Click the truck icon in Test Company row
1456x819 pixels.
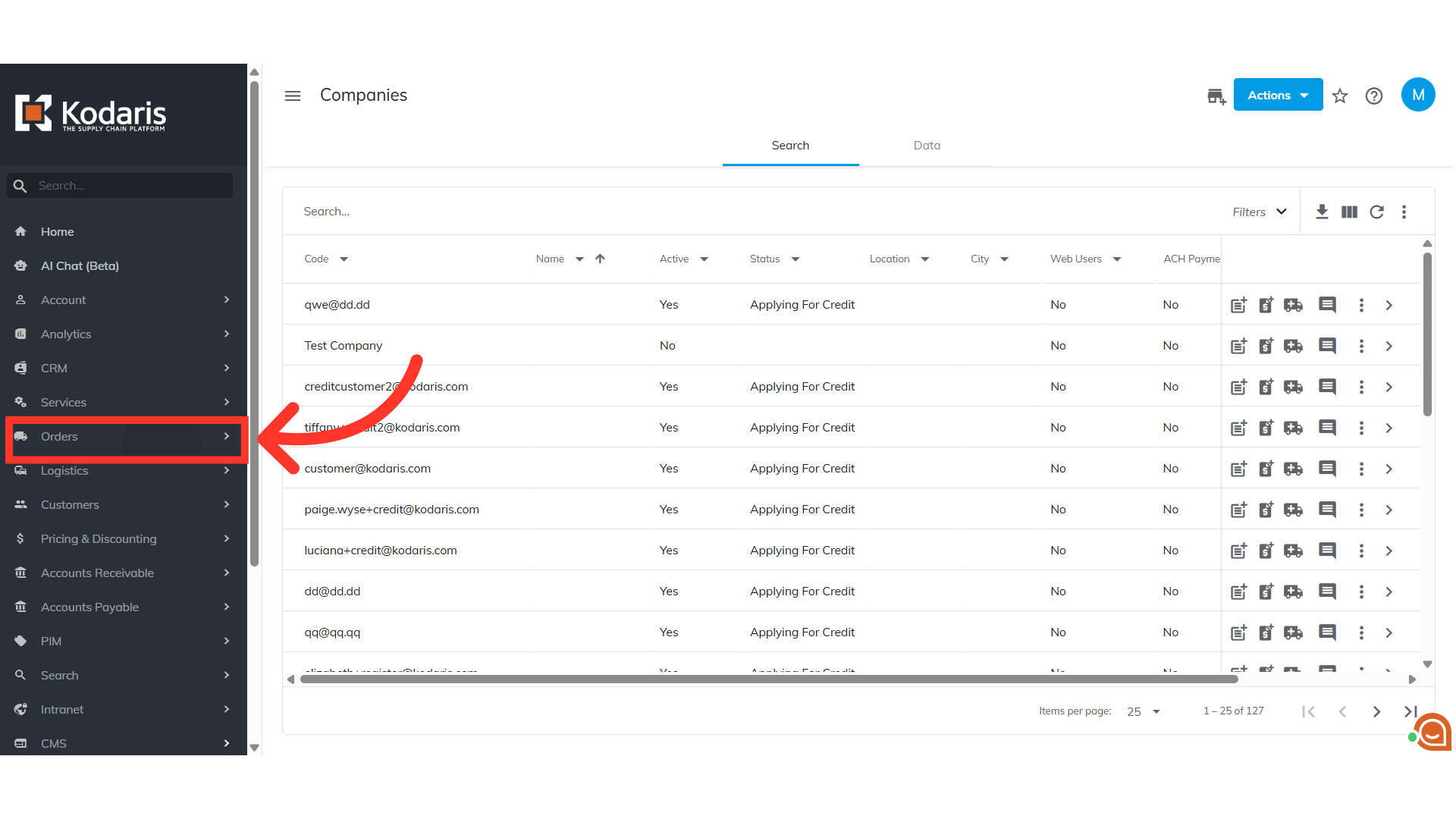click(1293, 347)
